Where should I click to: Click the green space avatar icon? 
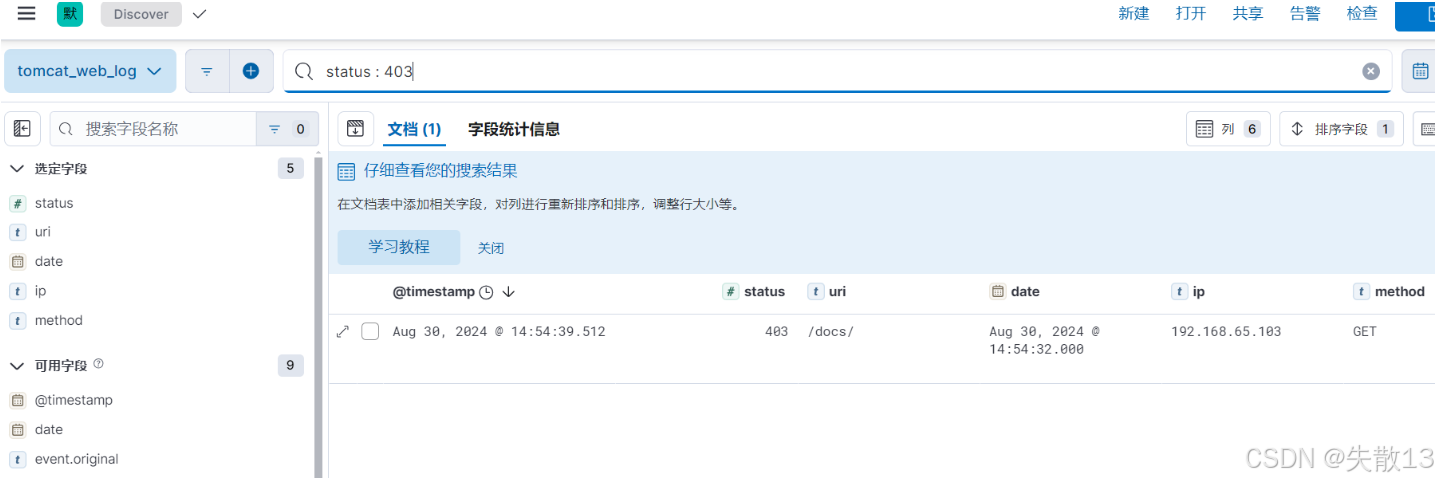click(71, 14)
